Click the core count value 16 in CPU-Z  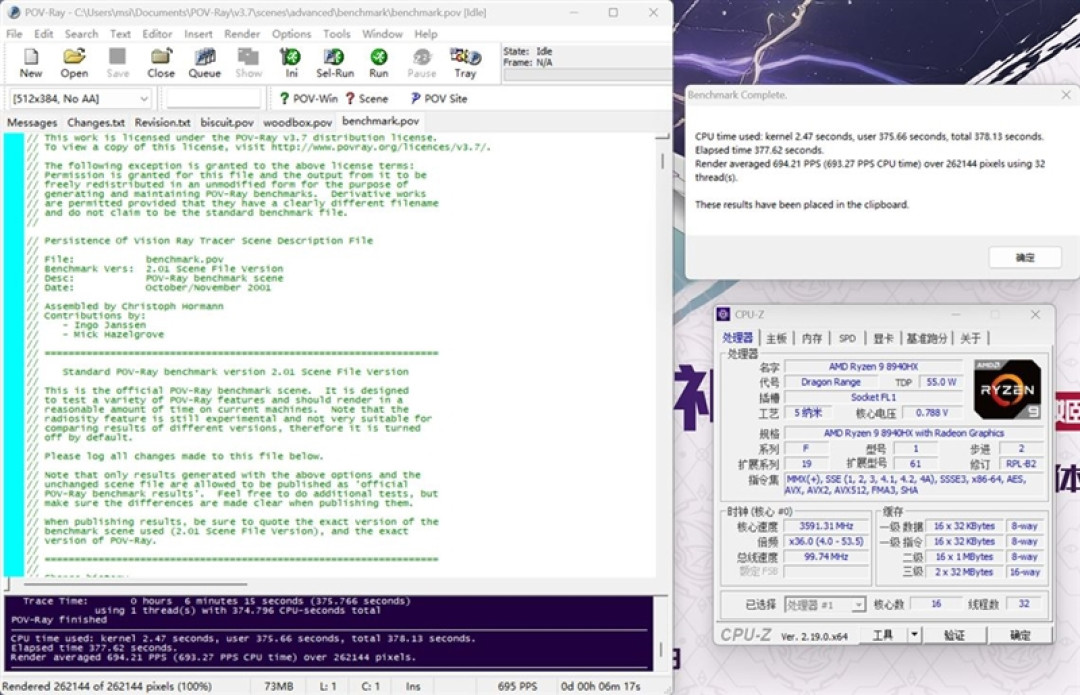935,604
